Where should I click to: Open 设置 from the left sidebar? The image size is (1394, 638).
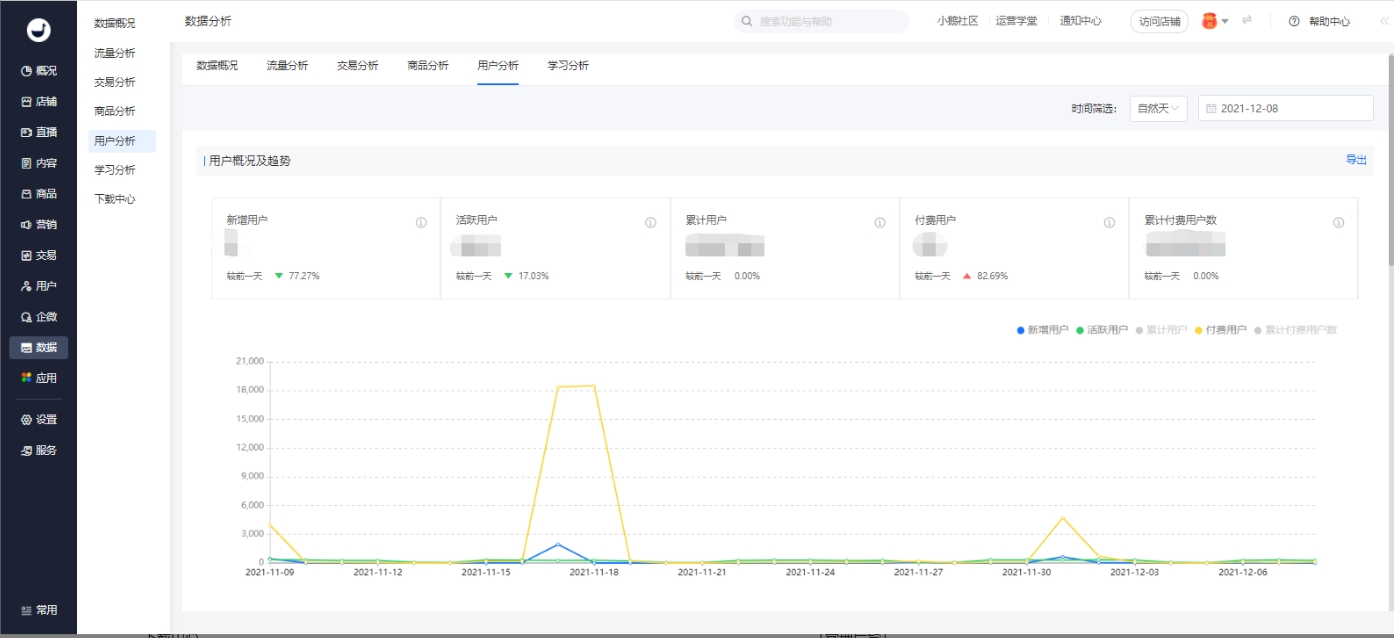tap(39, 419)
